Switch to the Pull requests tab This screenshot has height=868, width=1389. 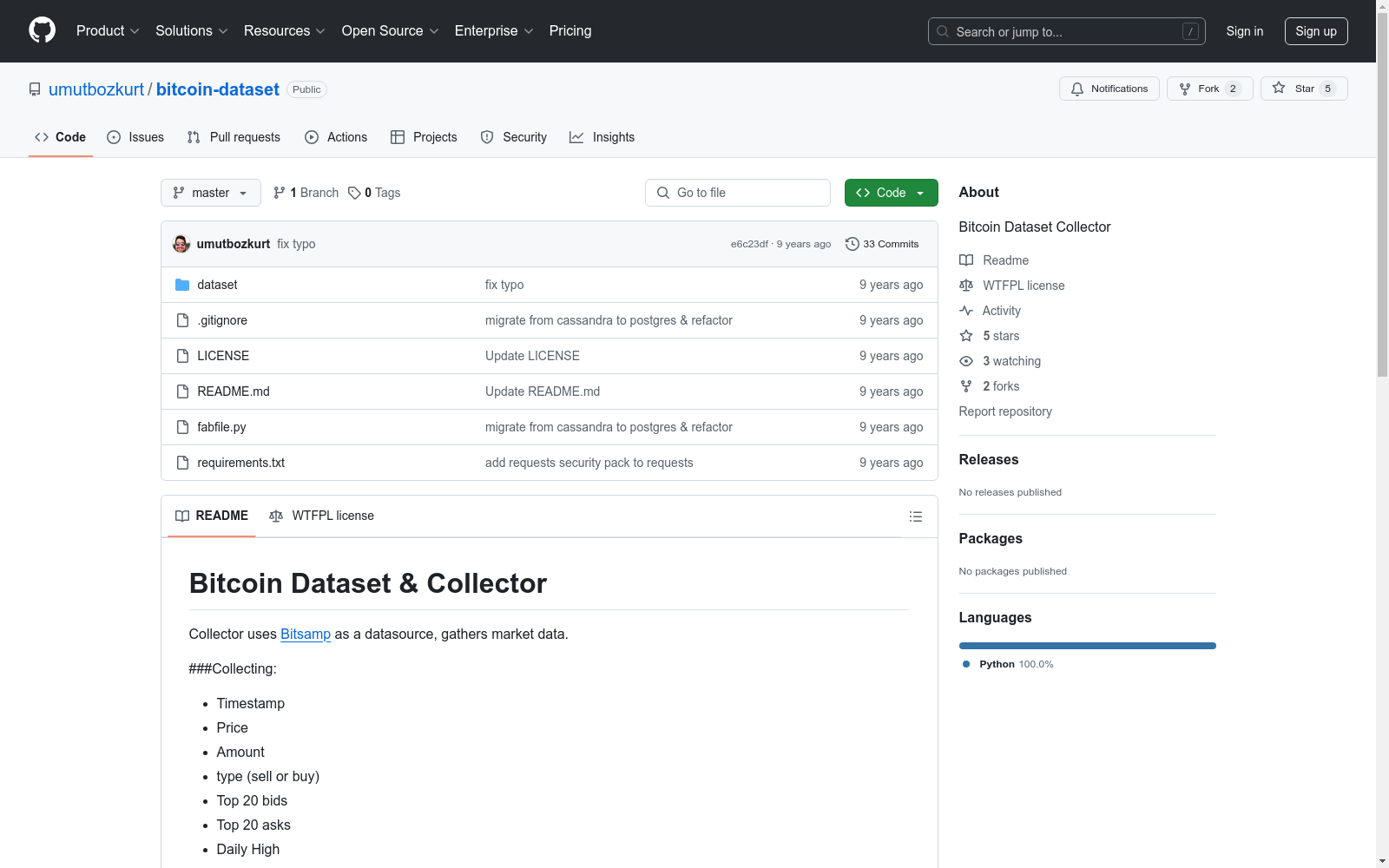pyautogui.click(x=234, y=137)
